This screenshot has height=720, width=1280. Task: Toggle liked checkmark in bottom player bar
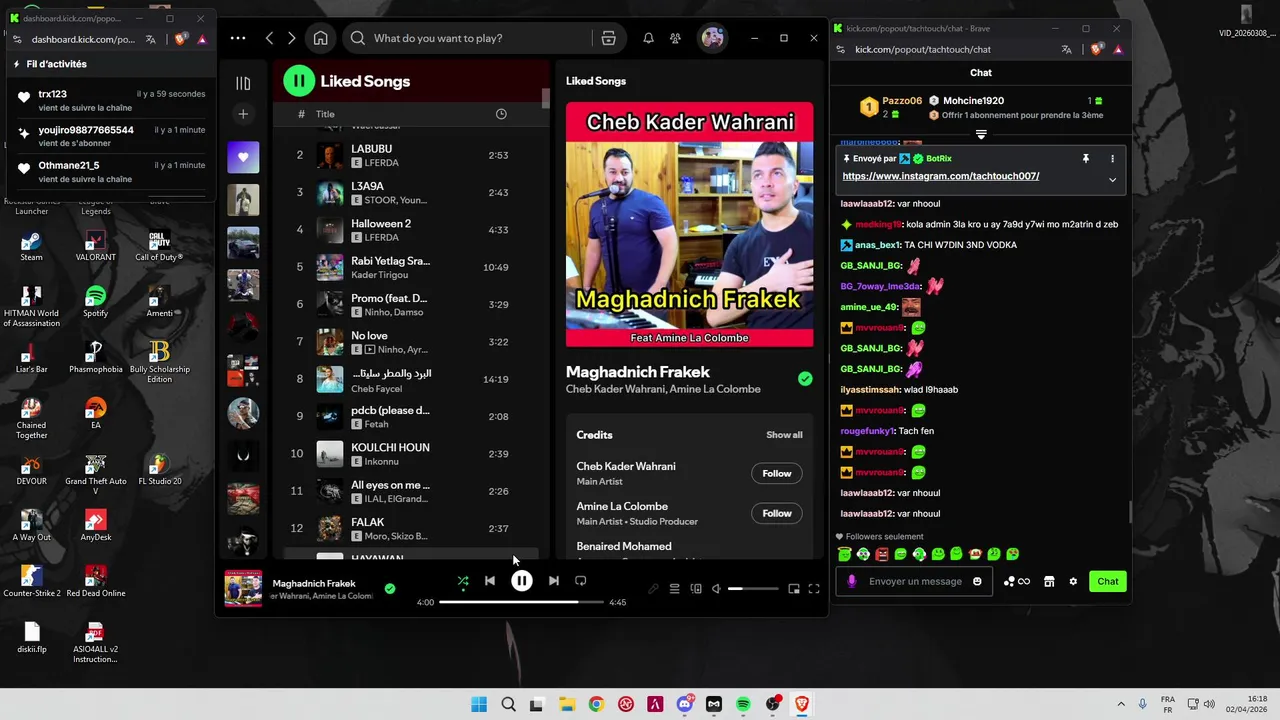(x=390, y=589)
